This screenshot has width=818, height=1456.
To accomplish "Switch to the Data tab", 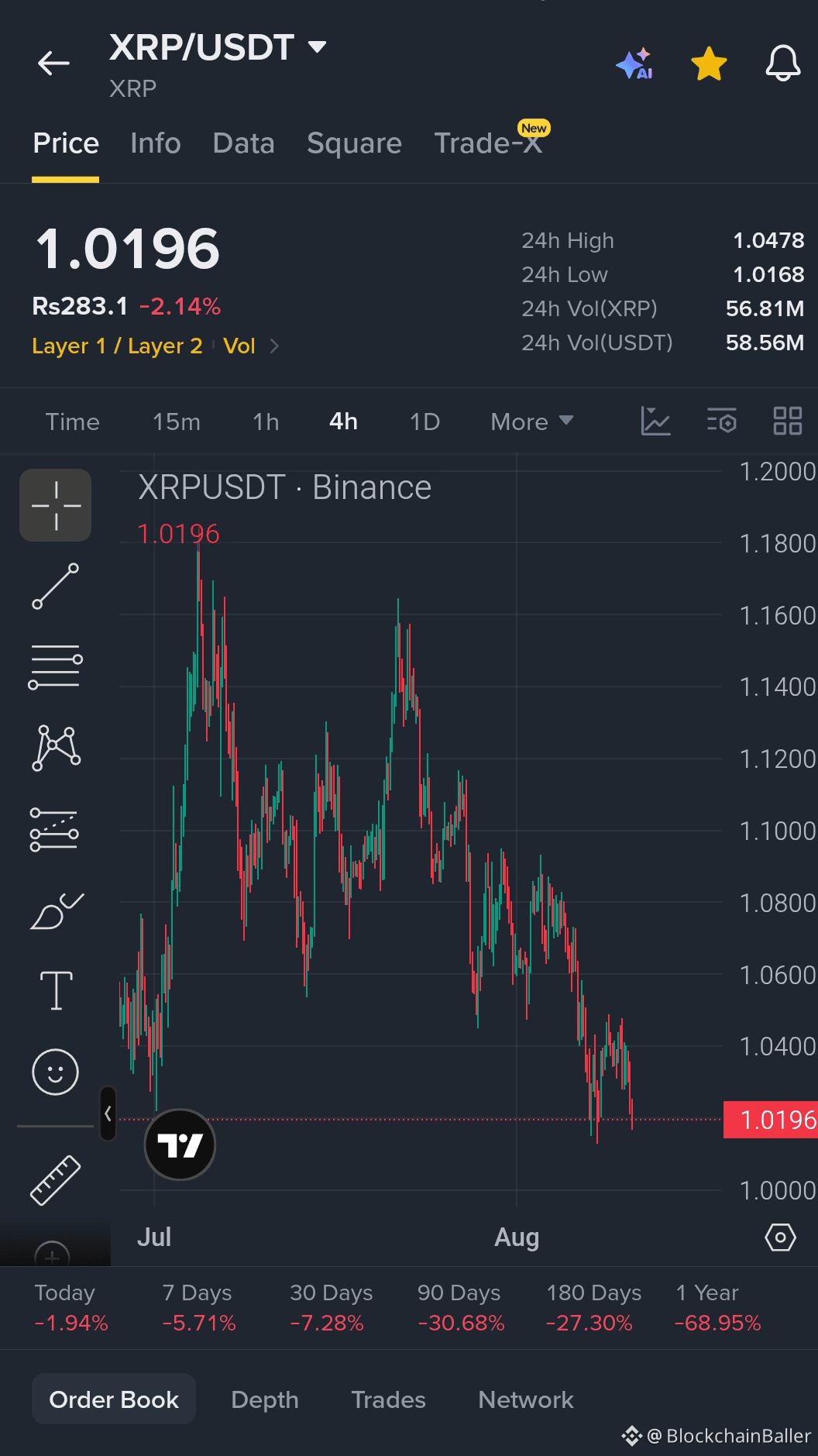I will click(243, 143).
